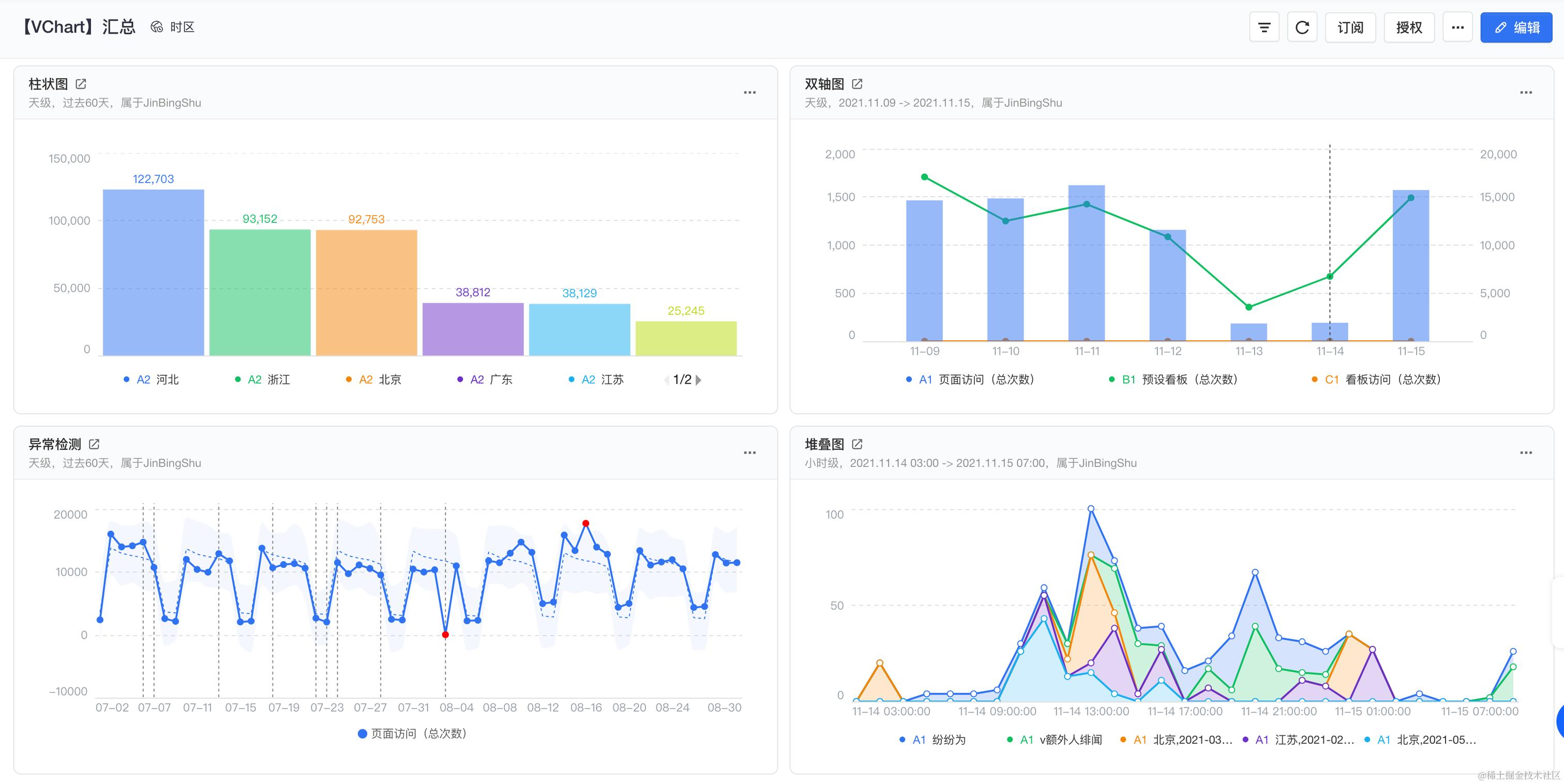1564x784 pixels.
Task: Open 异常检测 external link icon
Action: click(94, 444)
